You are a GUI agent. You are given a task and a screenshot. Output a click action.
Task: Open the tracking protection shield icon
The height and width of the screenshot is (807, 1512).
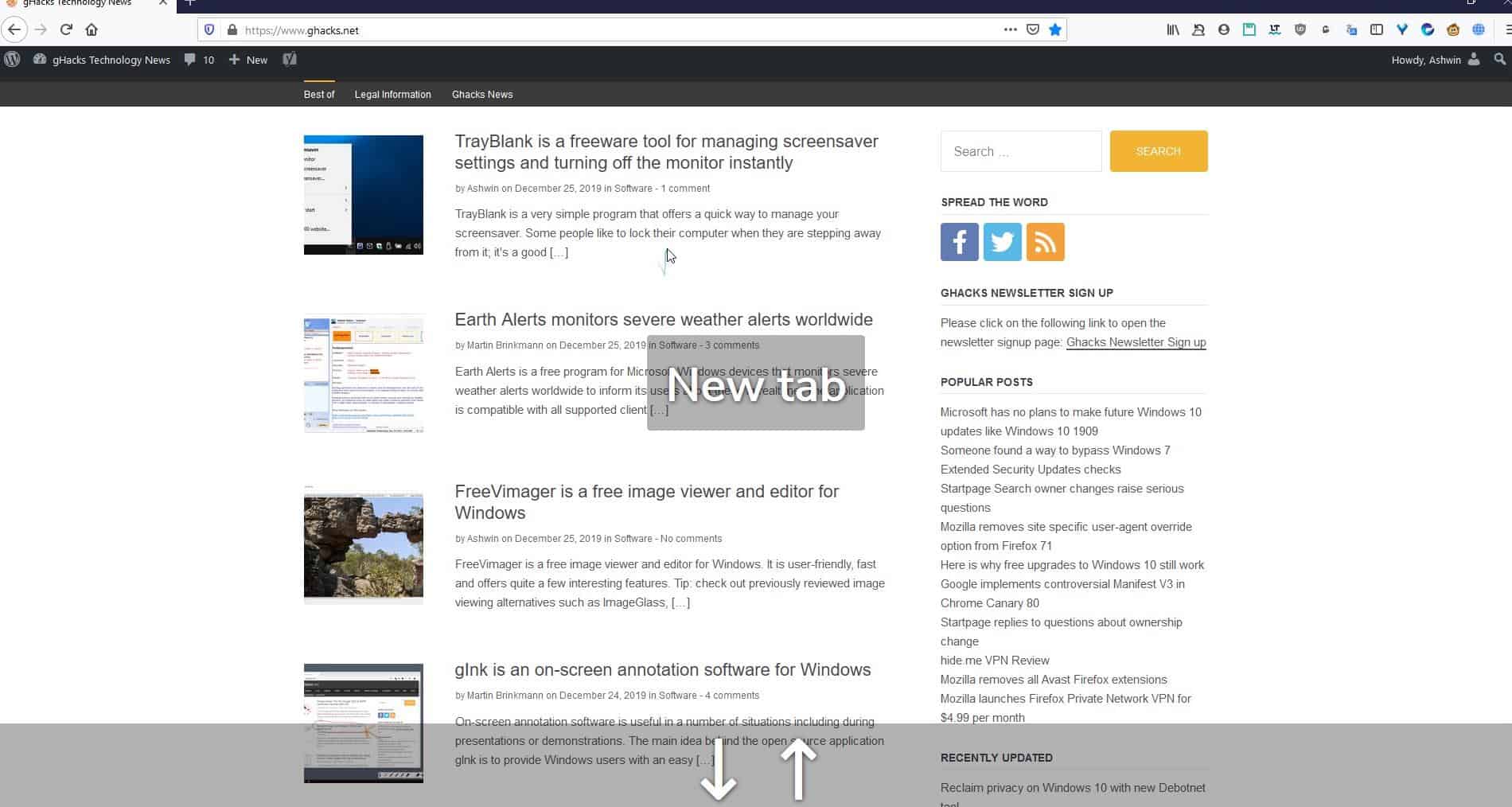point(209,29)
